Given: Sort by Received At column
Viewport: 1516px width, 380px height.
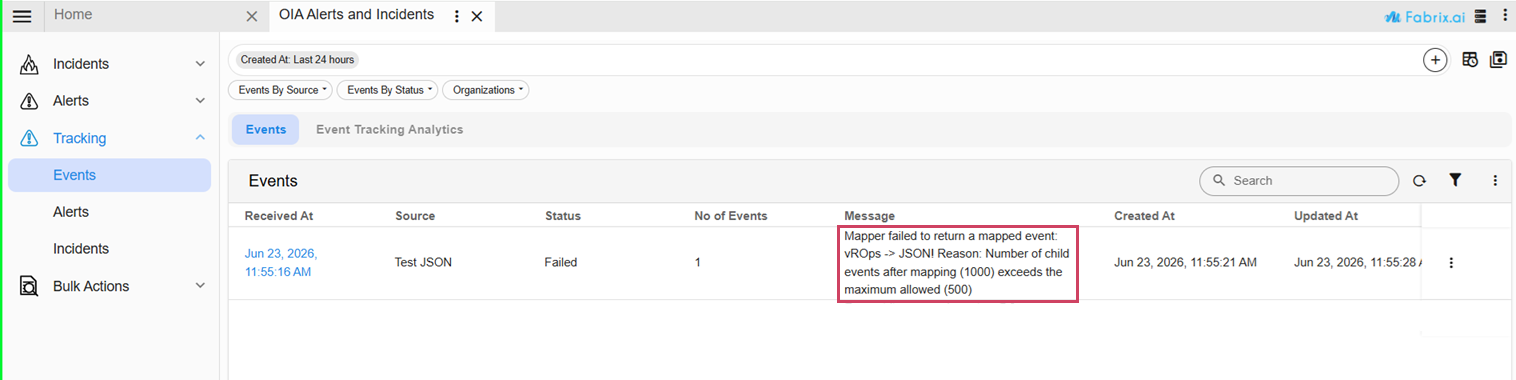Looking at the screenshot, I should (x=279, y=216).
